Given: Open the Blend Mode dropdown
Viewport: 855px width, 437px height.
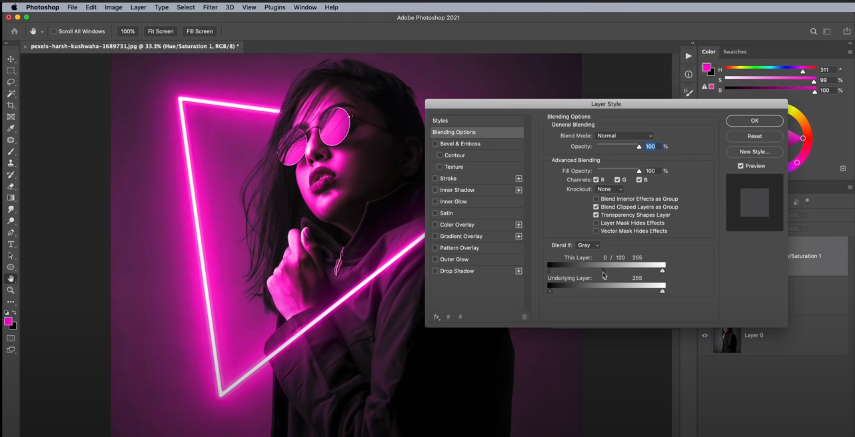Looking at the screenshot, I should tap(624, 135).
